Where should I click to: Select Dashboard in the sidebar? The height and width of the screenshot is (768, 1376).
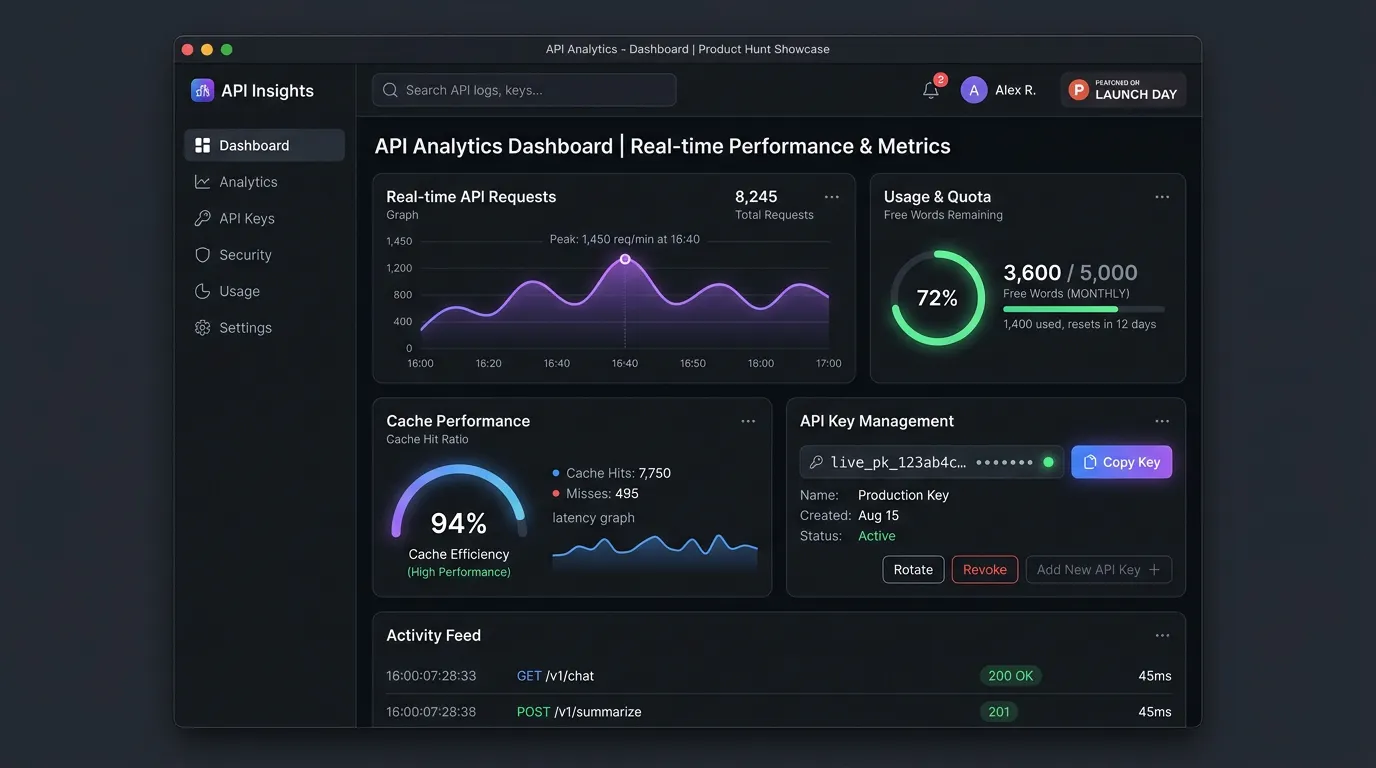(264, 145)
